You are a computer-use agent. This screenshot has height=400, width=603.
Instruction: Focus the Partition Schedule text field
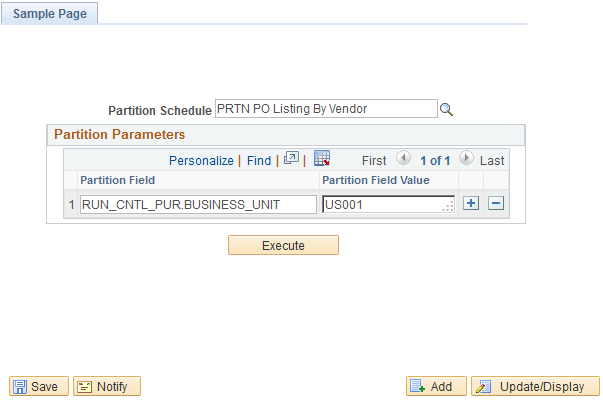(x=326, y=109)
